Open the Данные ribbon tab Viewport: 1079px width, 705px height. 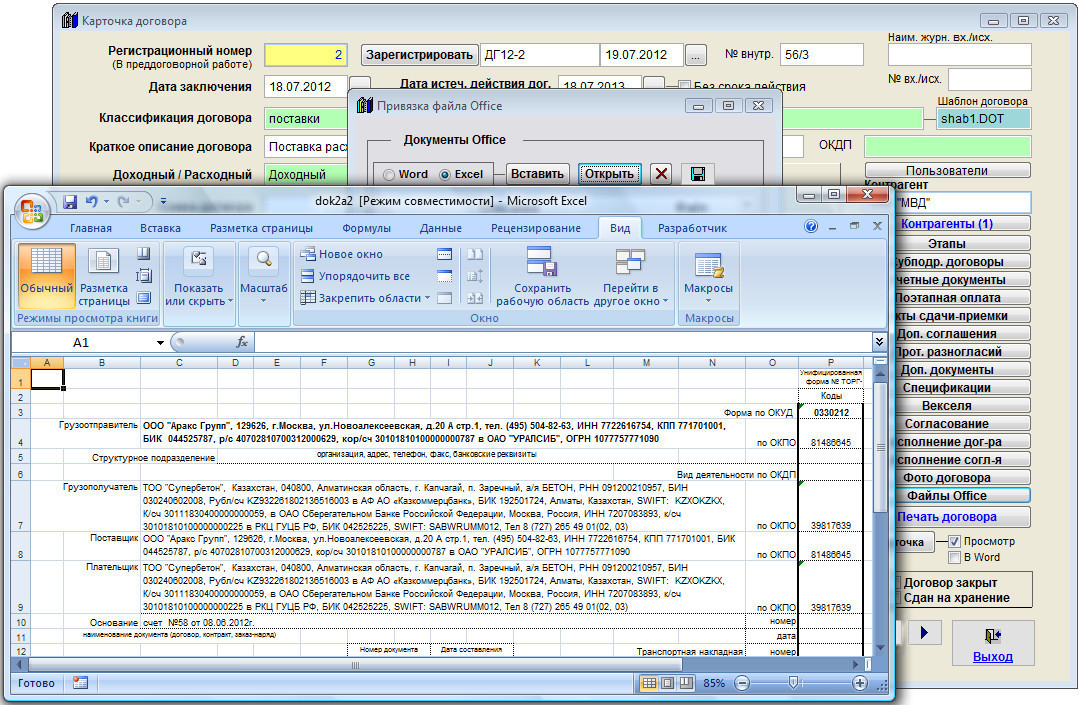(x=441, y=228)
